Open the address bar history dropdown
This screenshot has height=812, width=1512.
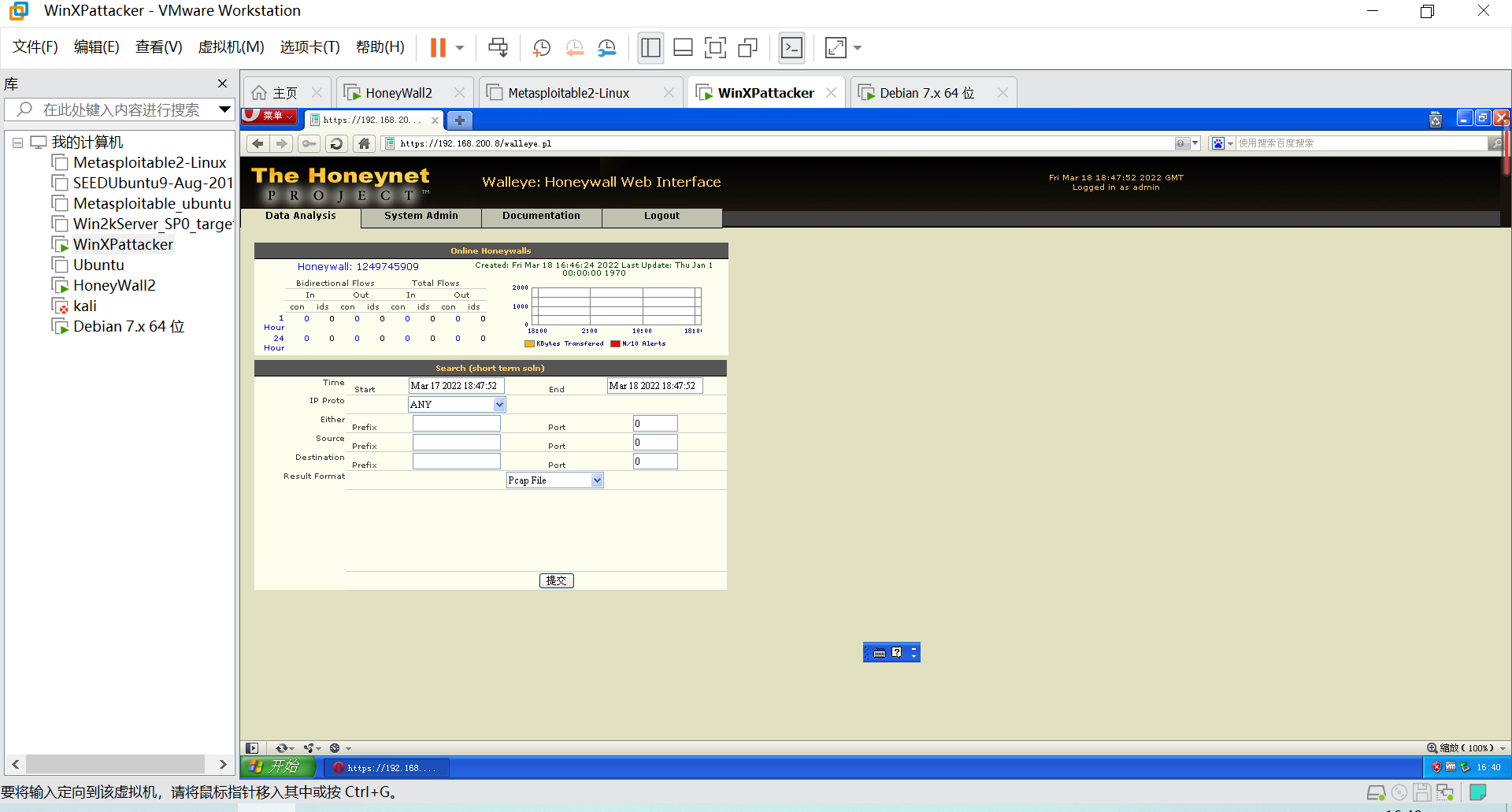coord(1195,143)
